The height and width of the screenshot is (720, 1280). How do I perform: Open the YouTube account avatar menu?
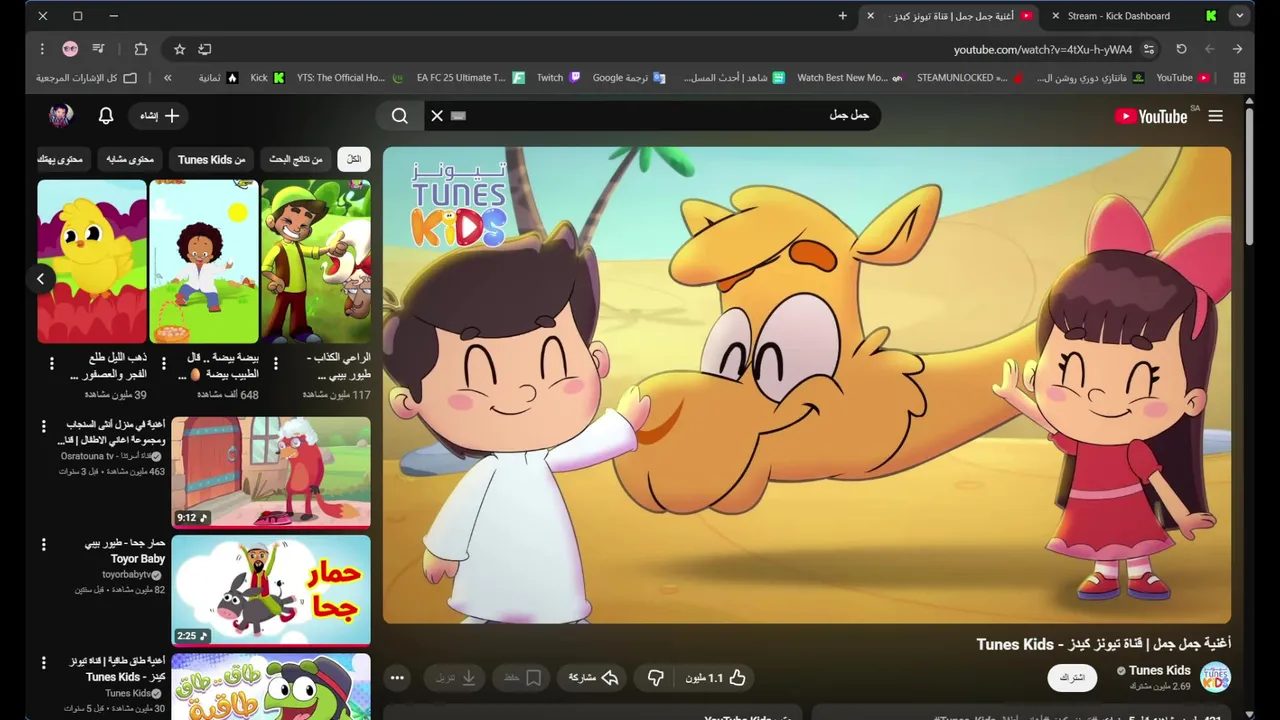61,116
